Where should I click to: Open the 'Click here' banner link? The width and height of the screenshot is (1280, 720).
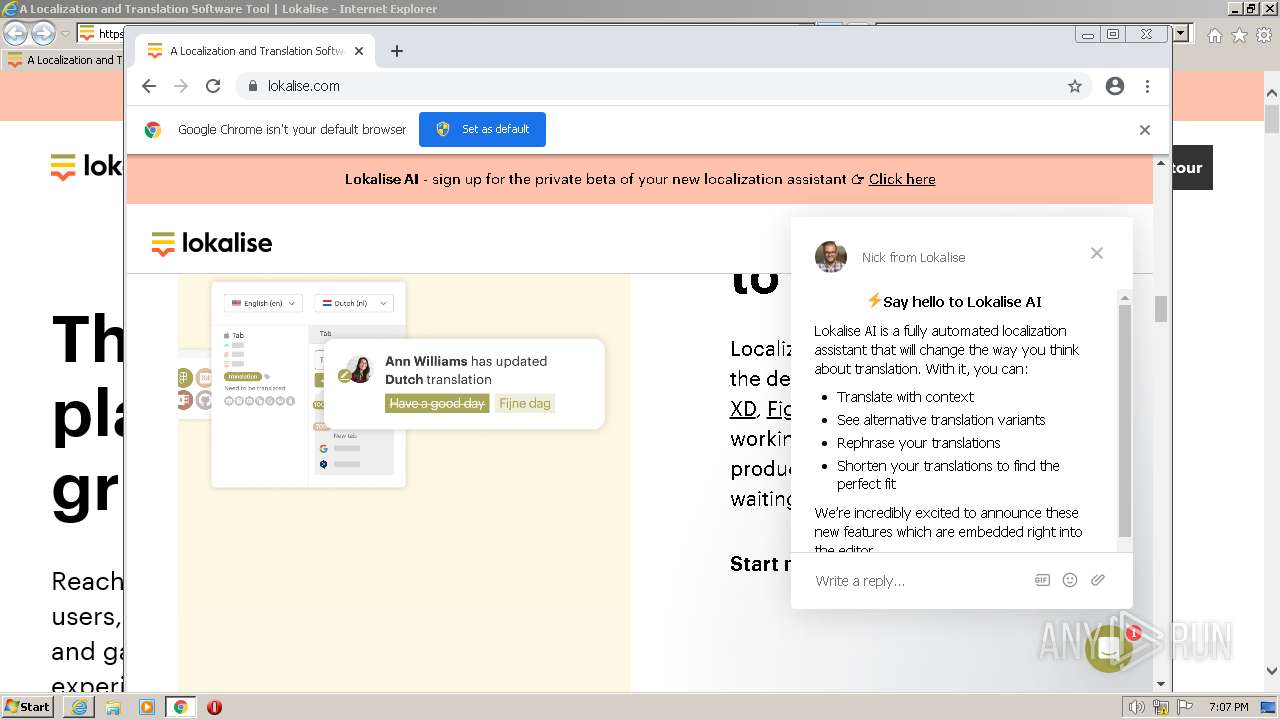[902, 179]
